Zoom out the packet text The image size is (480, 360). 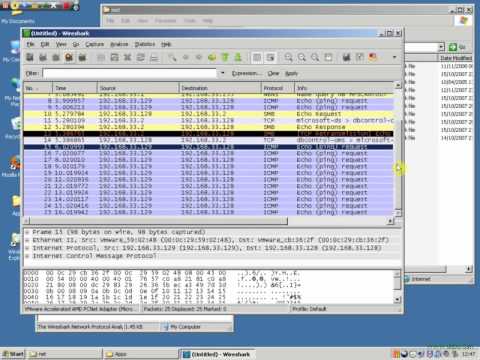click(302, 57)
